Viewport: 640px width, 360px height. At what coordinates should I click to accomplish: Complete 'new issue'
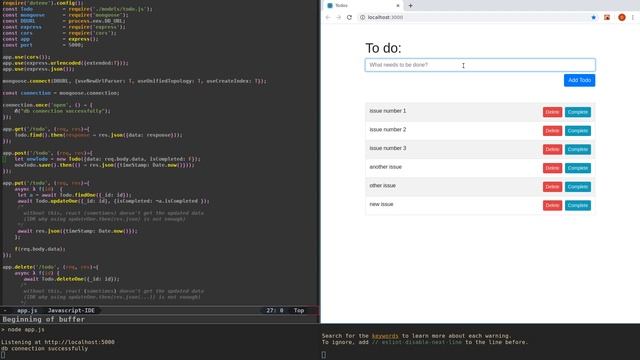[x=578, y=205]
